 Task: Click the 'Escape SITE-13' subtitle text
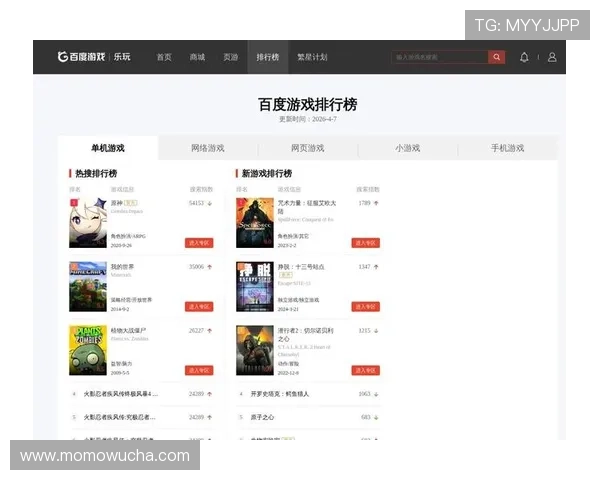294,283
